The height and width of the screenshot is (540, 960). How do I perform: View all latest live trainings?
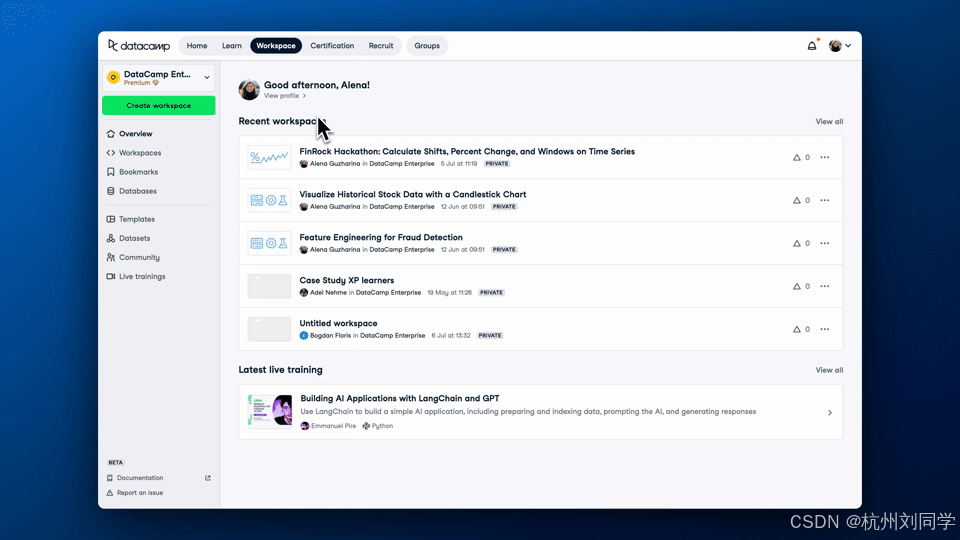pos(829,370)
